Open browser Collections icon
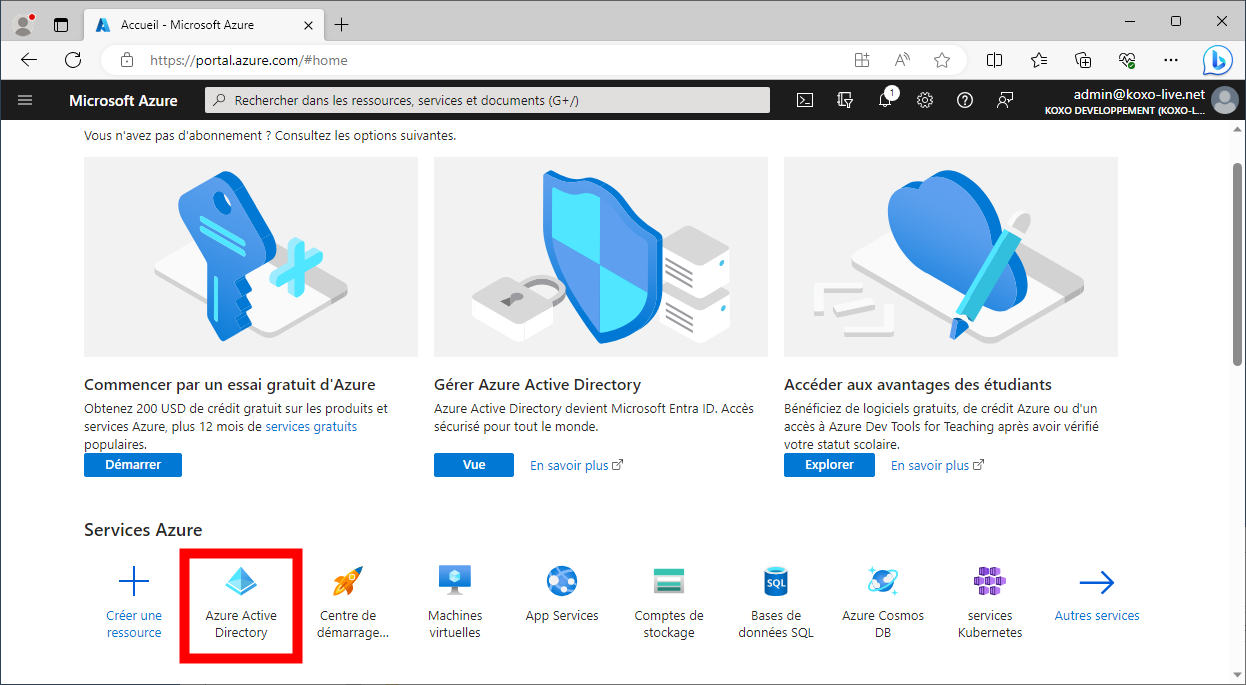The image size is (1246, 685). 1083,60
